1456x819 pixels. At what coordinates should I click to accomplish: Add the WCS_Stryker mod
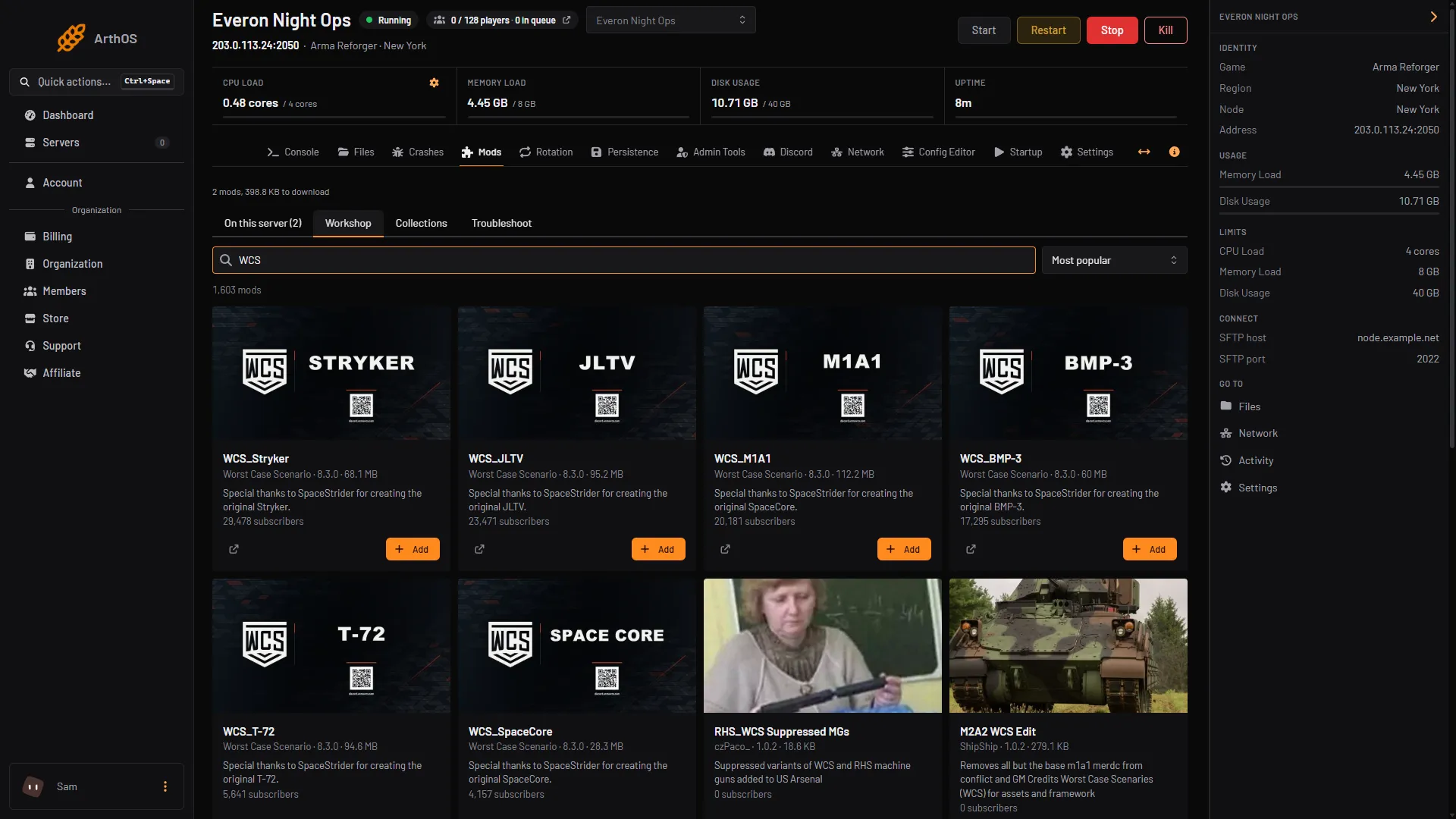[x=413, y=549]
